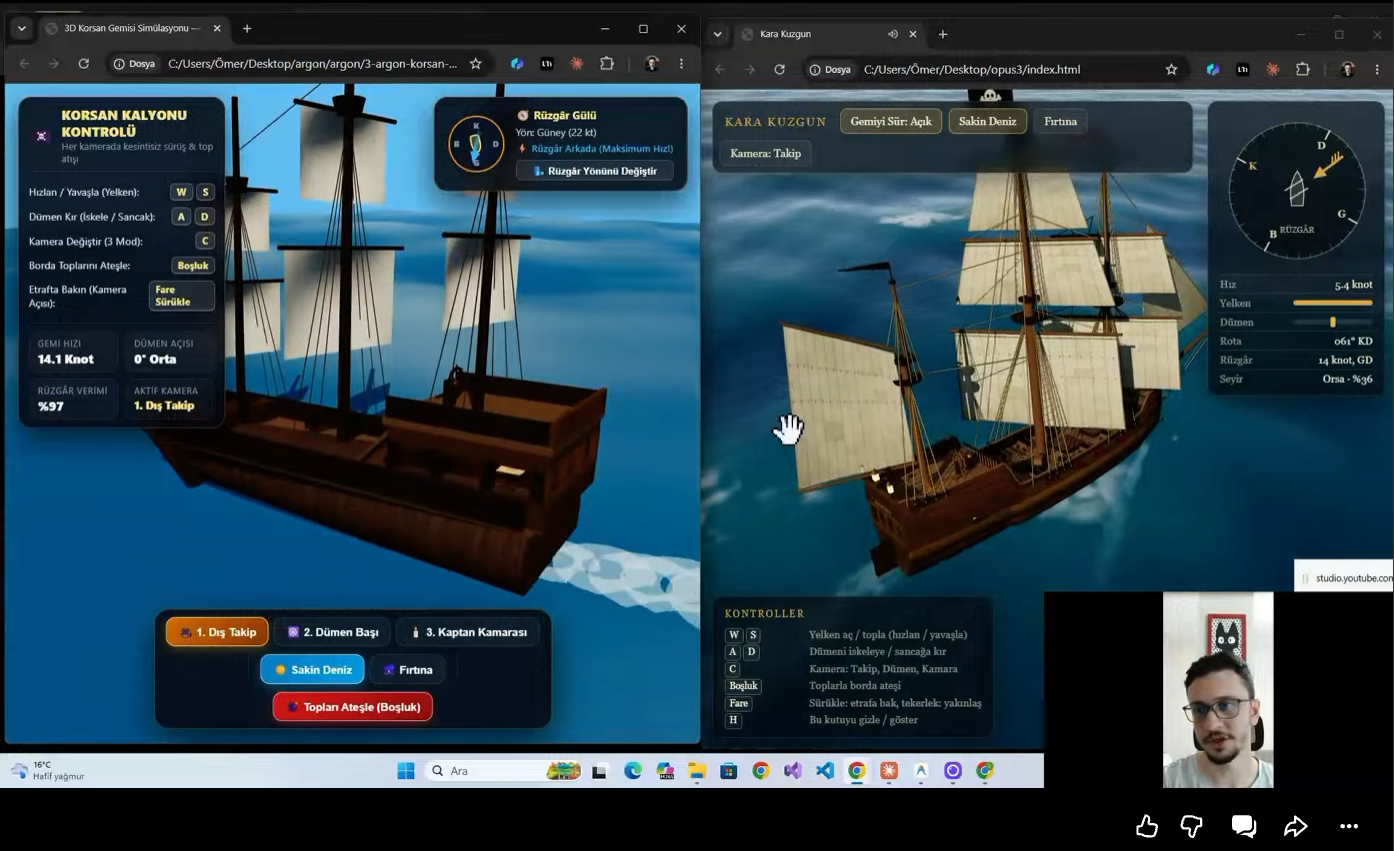Click the orange starburst extension in Kara Kuzgun window

click(1272, 69)
